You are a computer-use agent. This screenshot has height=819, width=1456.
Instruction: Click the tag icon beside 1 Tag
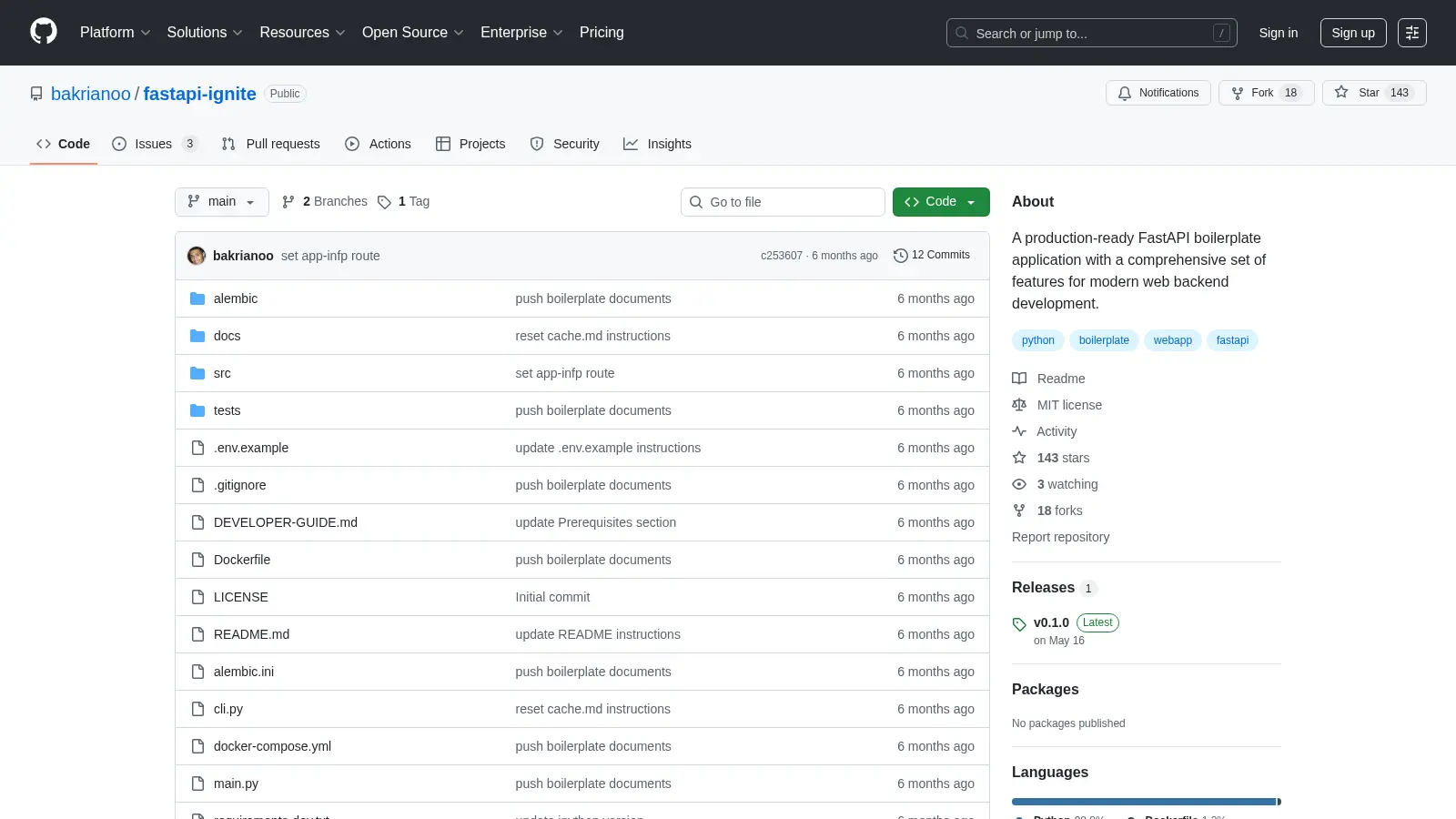384,202
